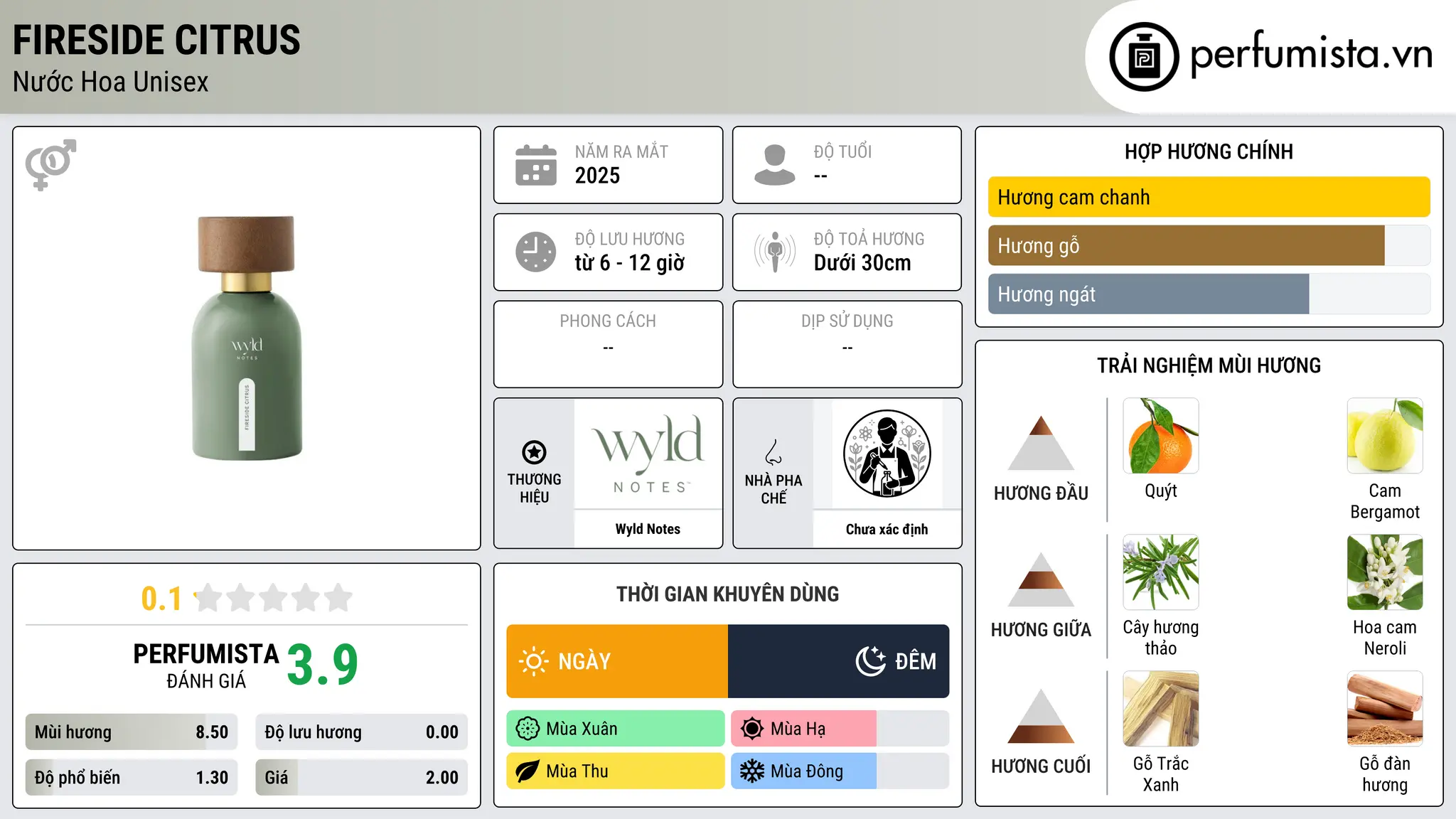Click the Wyld Notes brand name label

tap(648, 529)
